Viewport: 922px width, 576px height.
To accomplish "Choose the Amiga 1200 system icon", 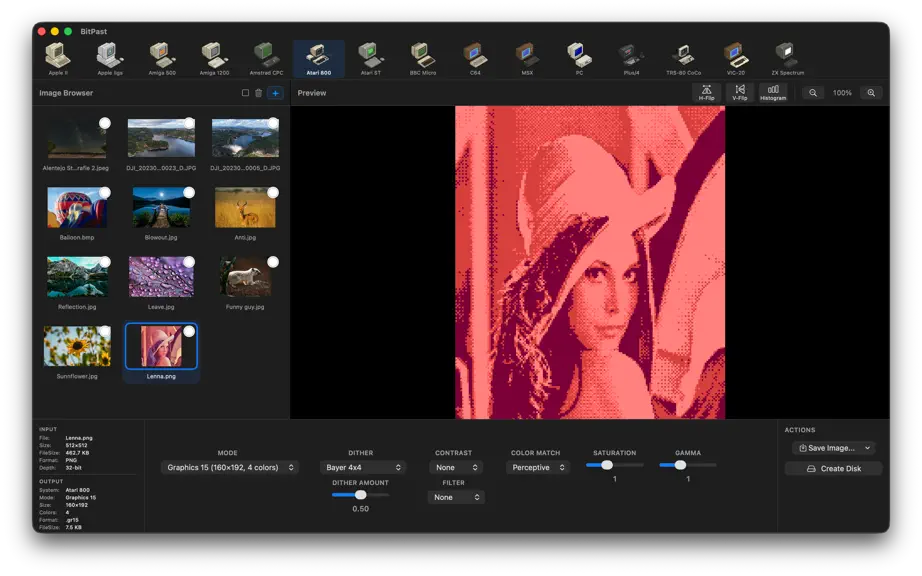I will (214, 59).
